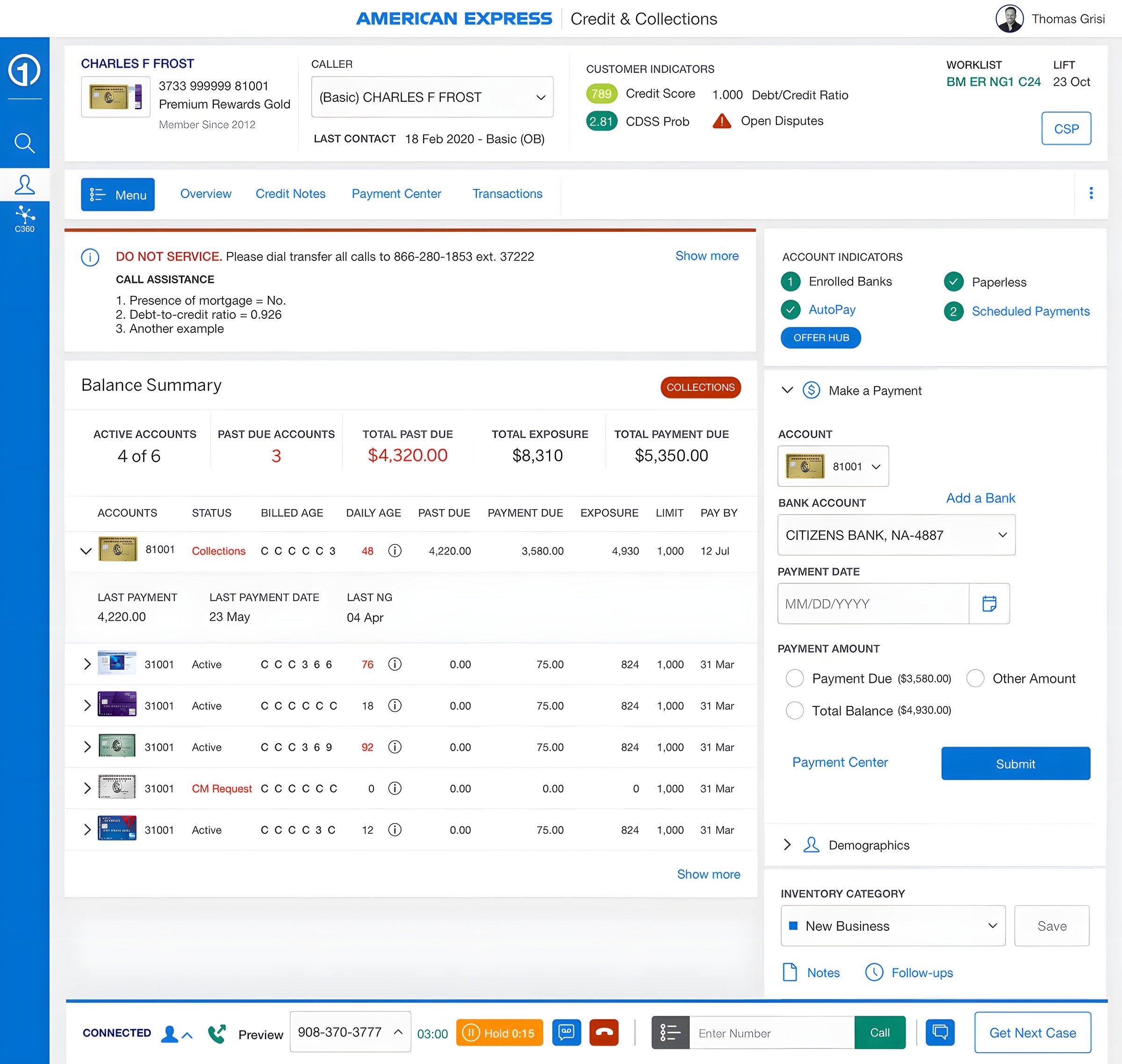This screenshot has width=1122, height=1064.
Task: Switch to the Transactions tab
Action: point(507,194)
